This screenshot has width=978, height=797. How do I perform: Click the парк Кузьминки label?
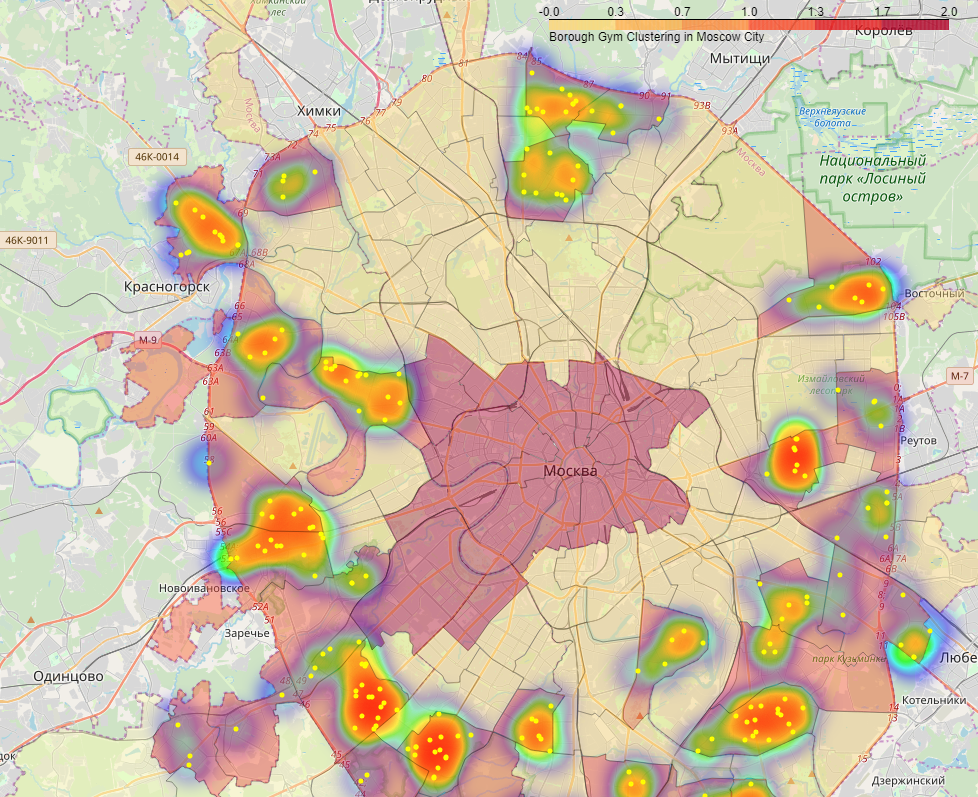[849, 659]
